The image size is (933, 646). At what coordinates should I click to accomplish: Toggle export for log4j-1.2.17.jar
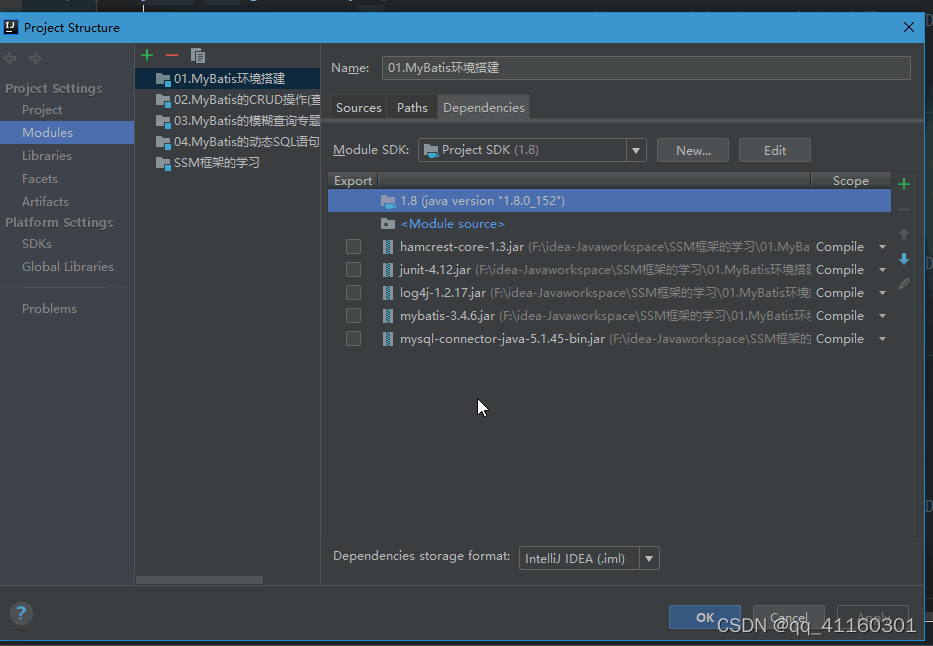(x=353, y=293)
